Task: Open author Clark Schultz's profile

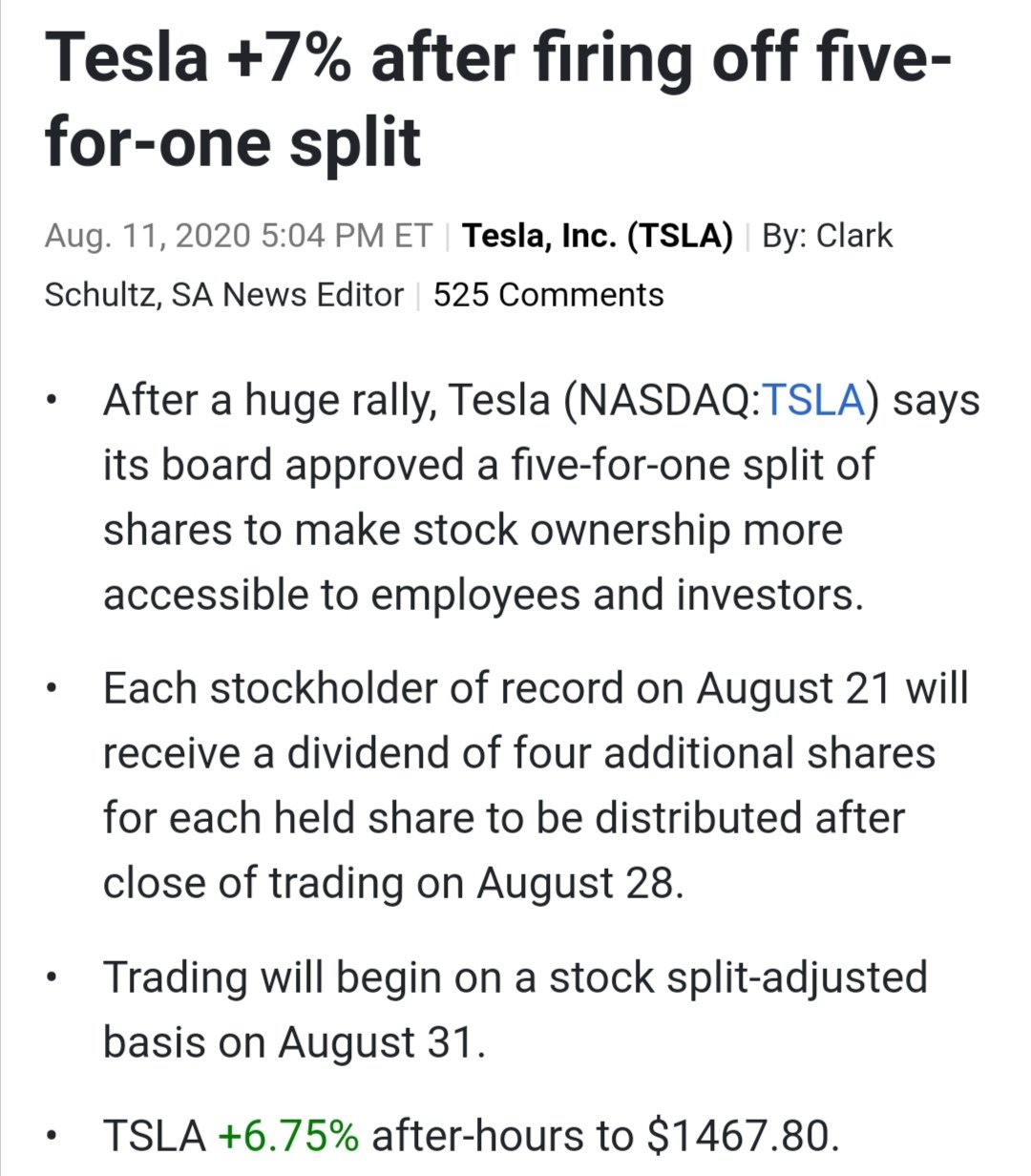Action: pos(854,236)
